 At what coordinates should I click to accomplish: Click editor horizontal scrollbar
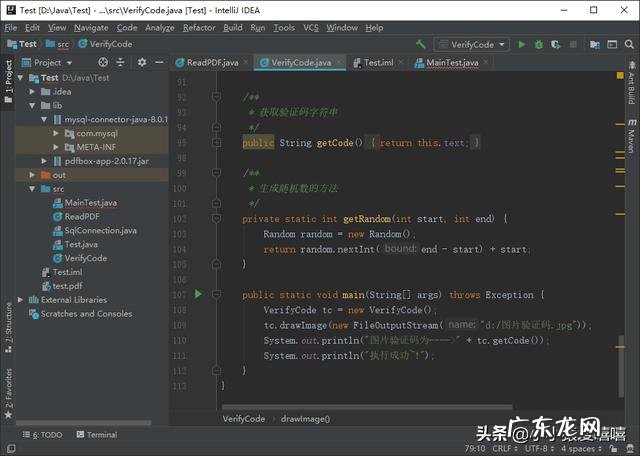click(367, 407)
